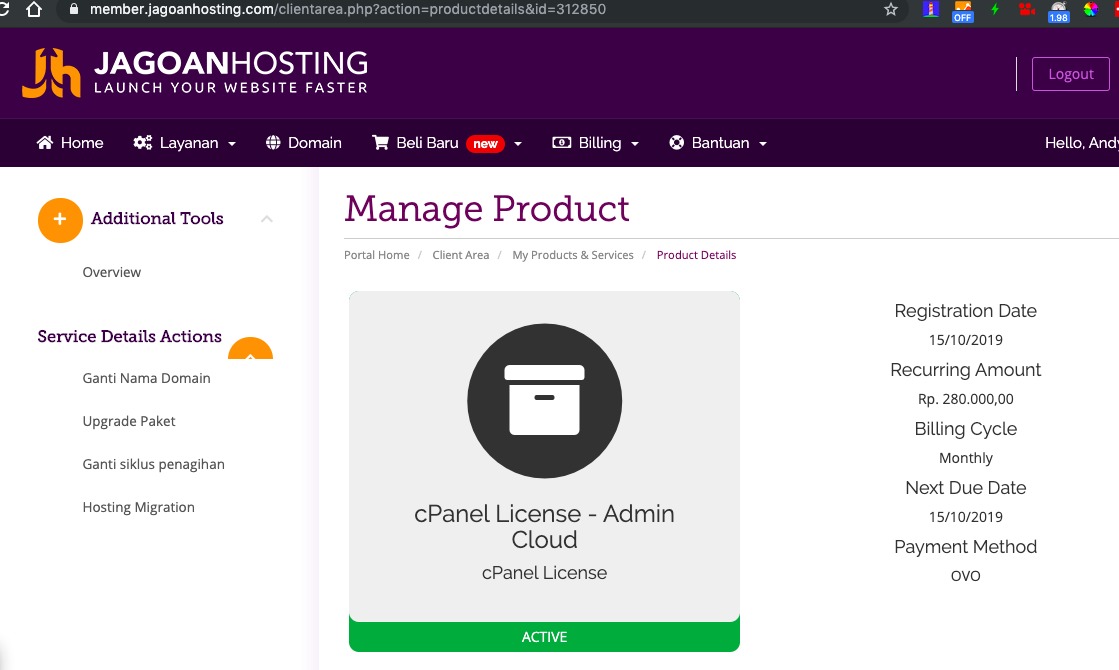Collapse the Additional Tools panel chevron
The image size is (1119, 670).
[267, 219]
